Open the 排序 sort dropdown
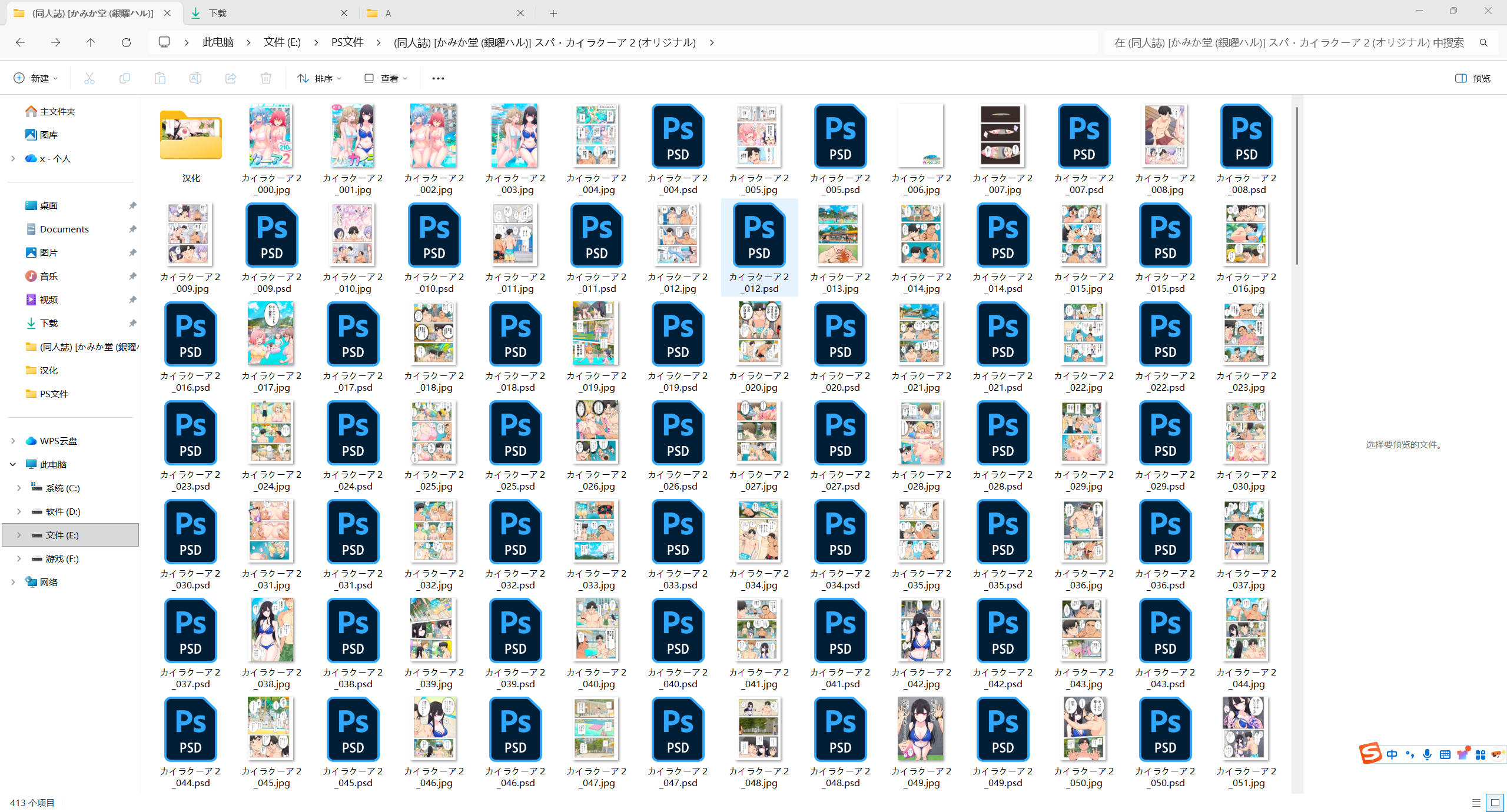Screen dimensions: 1507x812 pyautogui.click(x=320, y=78)
